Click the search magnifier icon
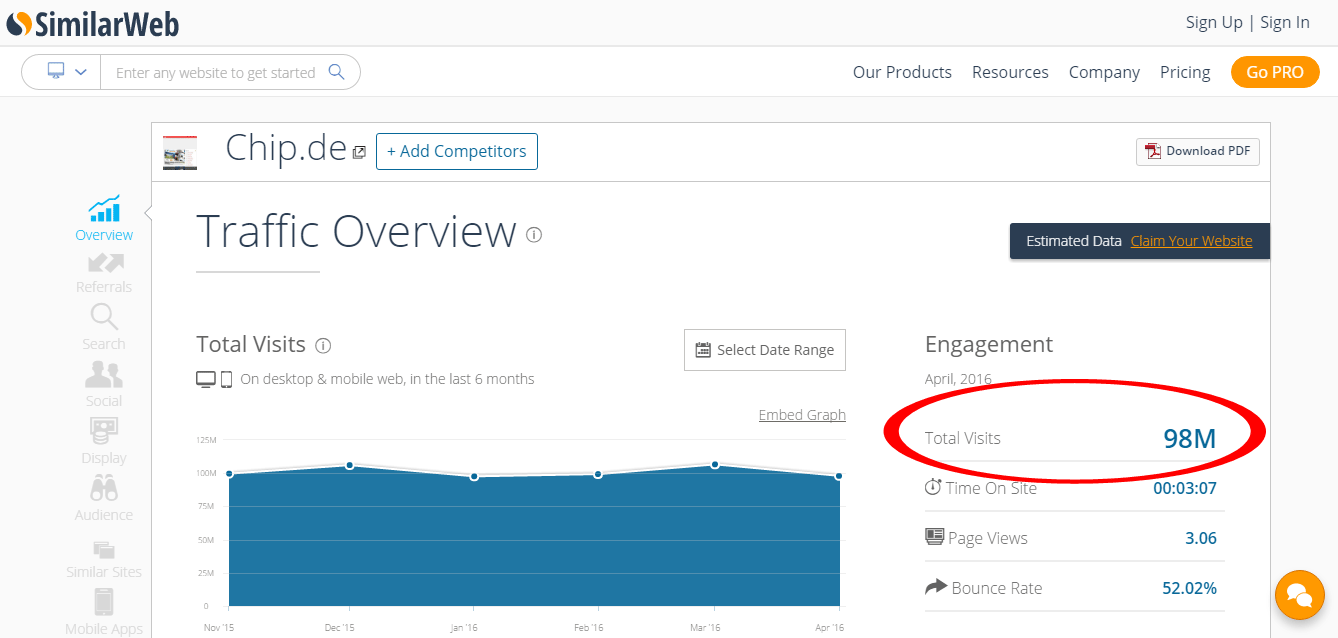1338x638 pixels. point(337,72)
